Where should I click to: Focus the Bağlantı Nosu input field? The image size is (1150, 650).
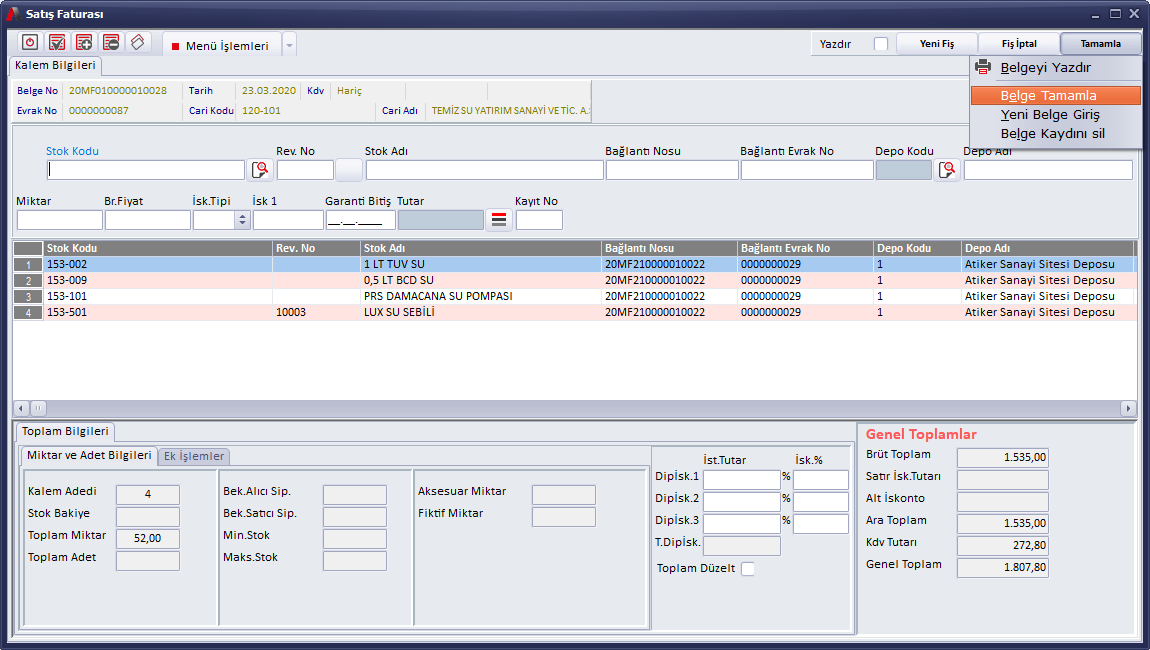(672, 170)
